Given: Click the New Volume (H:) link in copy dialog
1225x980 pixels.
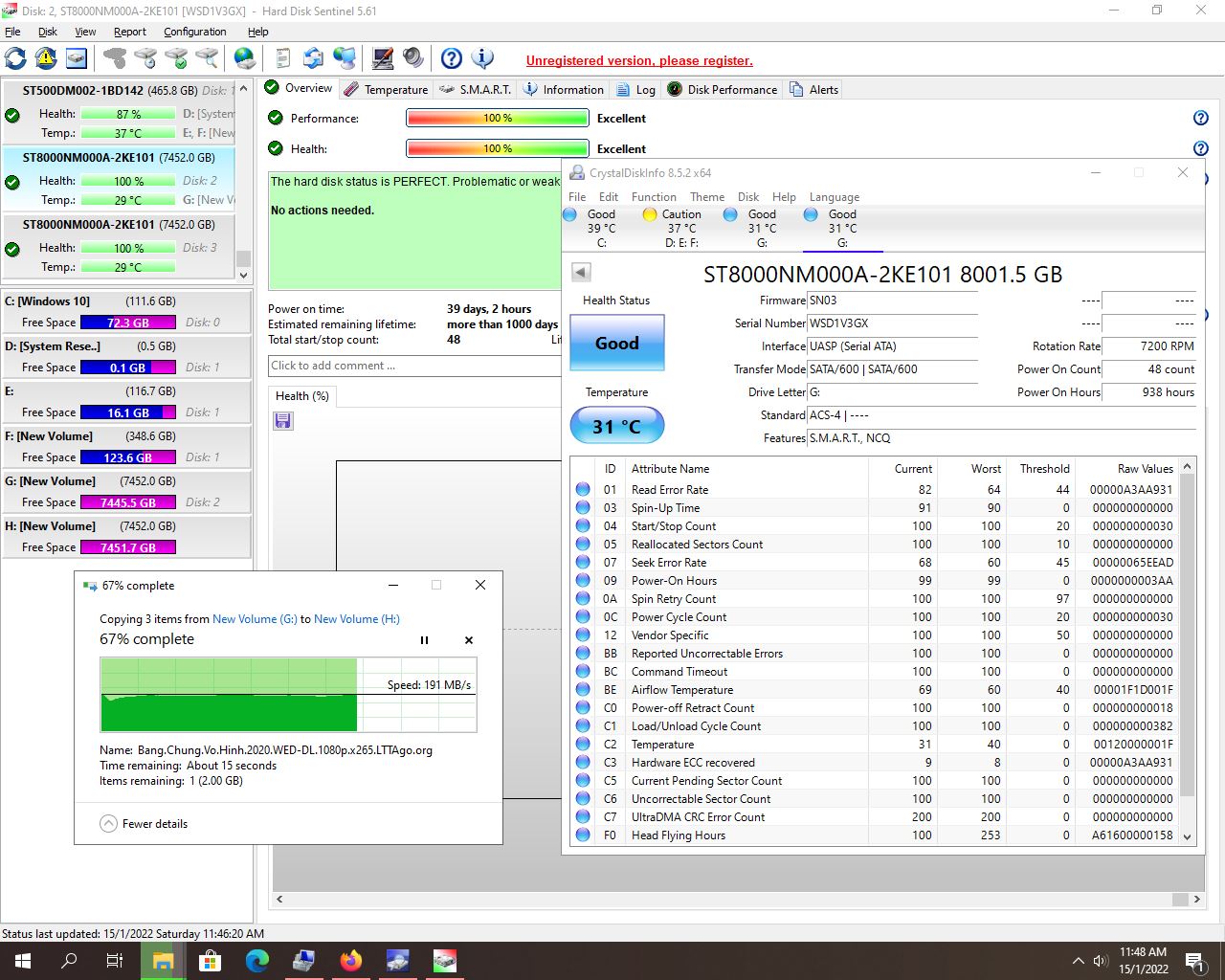Looking at the screenshot, I should (357, 619).
